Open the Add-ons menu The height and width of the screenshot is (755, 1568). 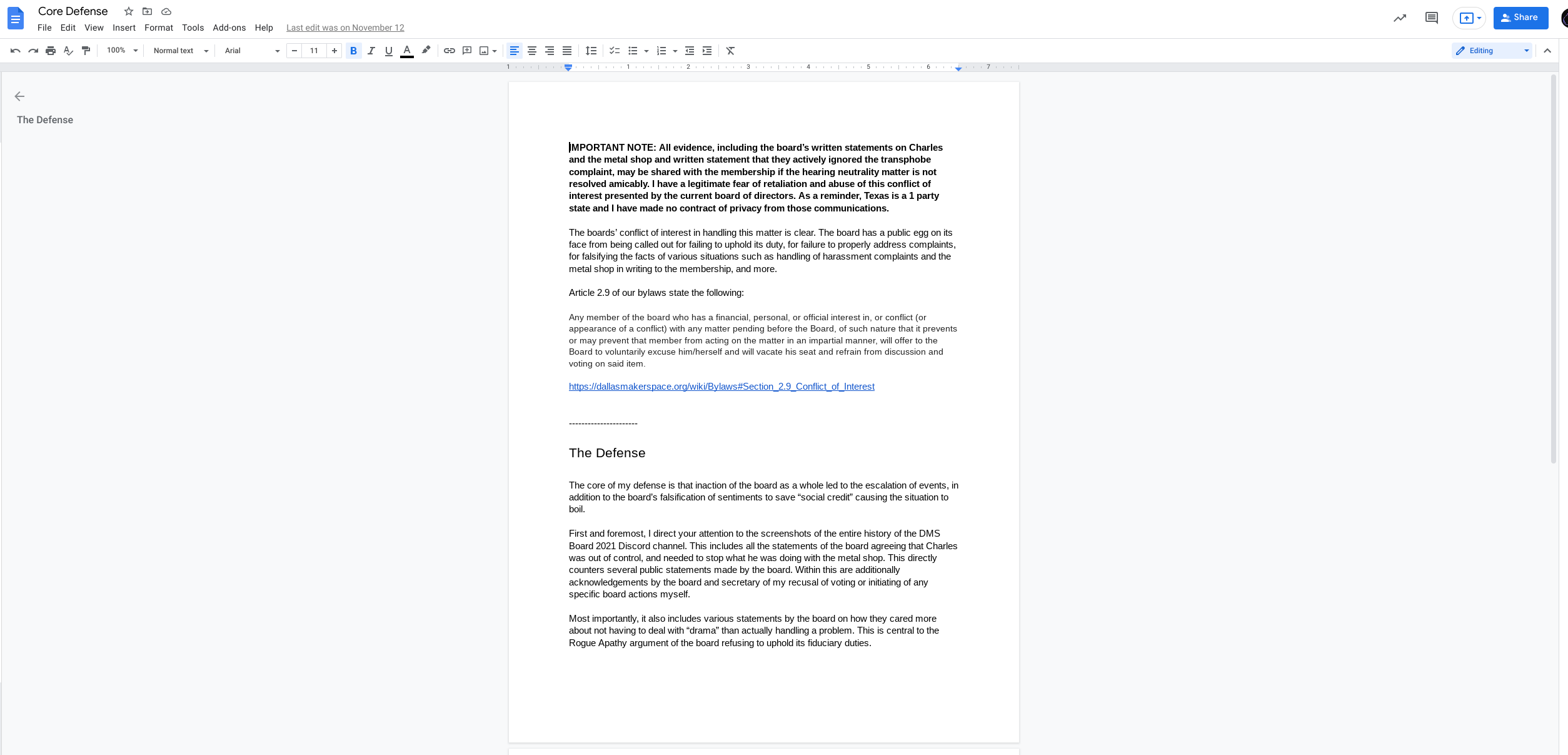tap(229, 28)
